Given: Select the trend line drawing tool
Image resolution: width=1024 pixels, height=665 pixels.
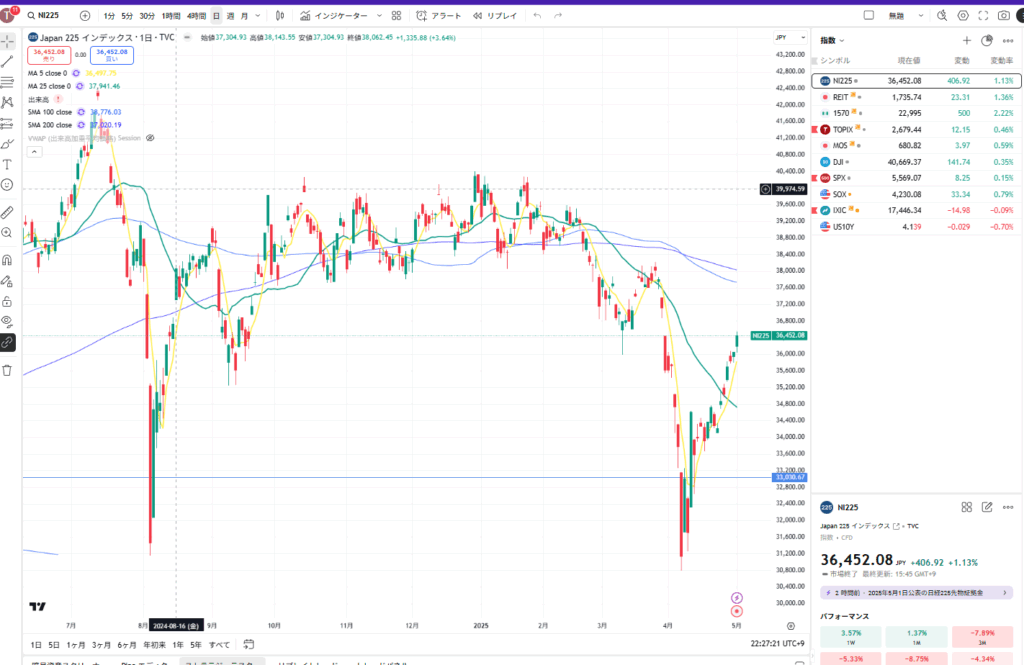Looking at the screenshot, I should [x=7, y=62].
